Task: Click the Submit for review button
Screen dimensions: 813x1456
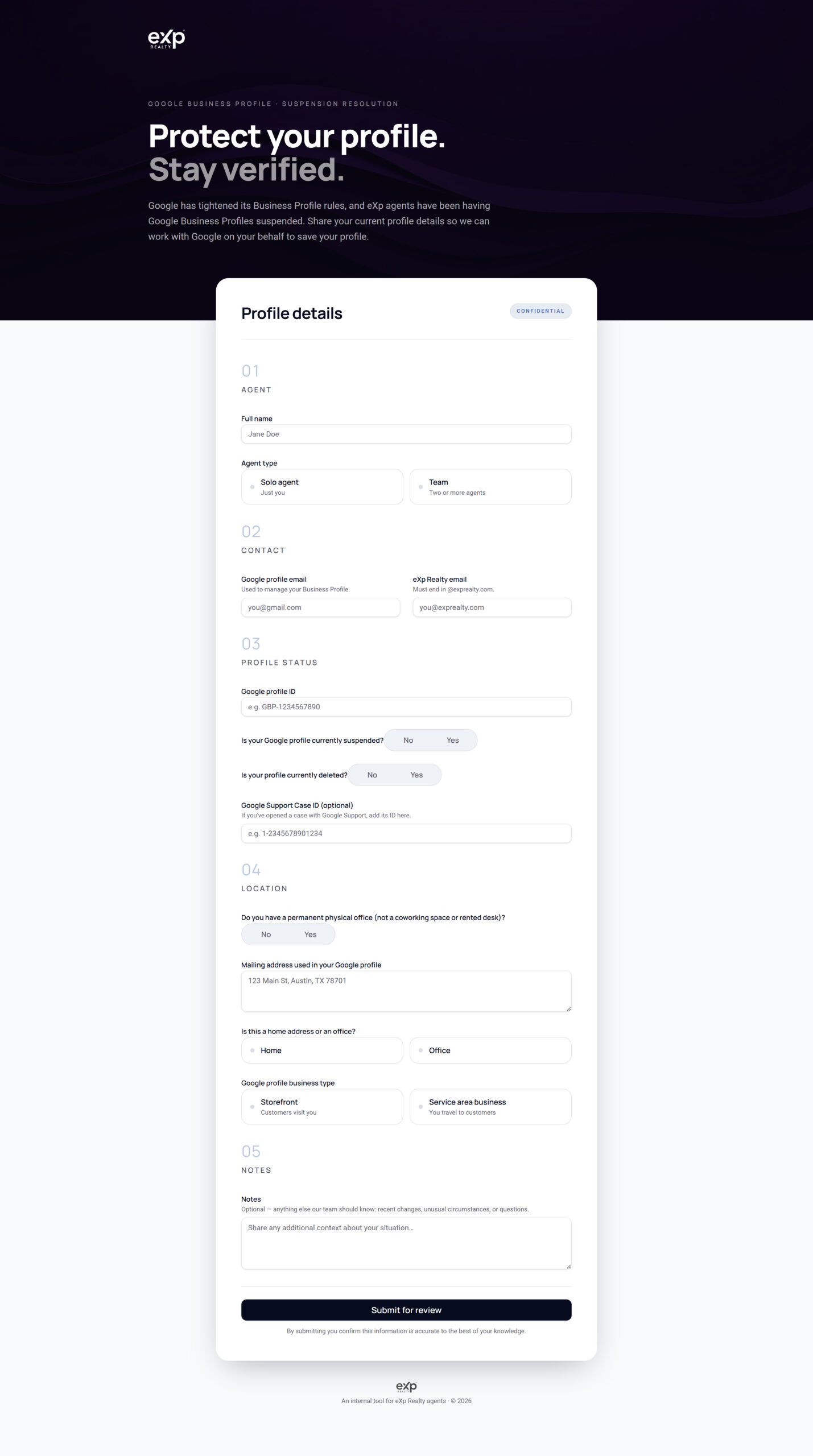Action: coord(406,1310)
